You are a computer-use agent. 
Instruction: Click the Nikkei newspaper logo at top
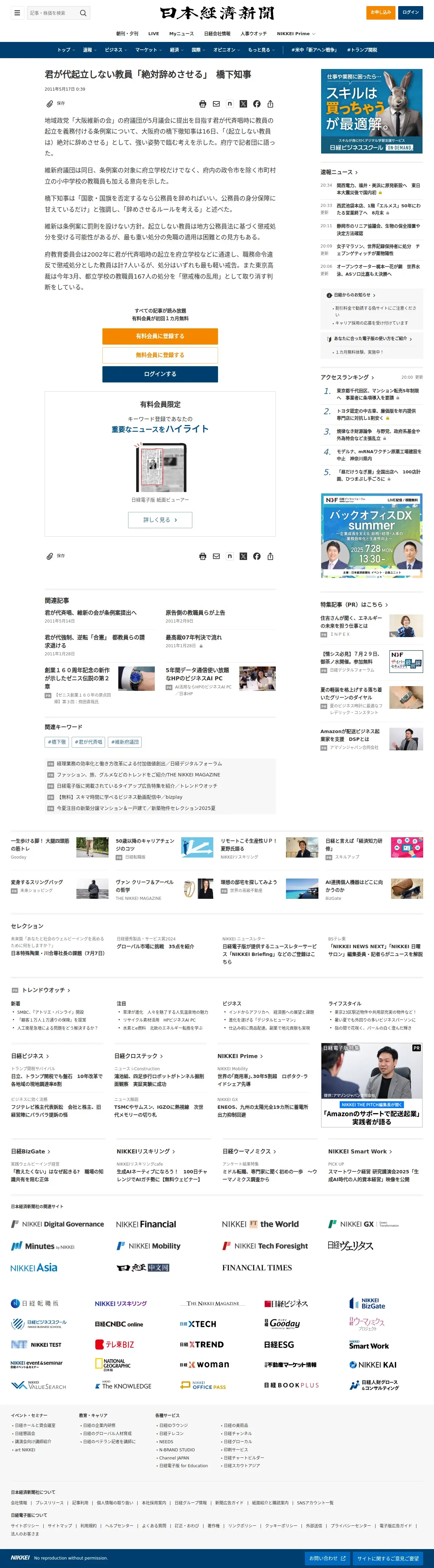pyautogui.click(x=217, y=13)
